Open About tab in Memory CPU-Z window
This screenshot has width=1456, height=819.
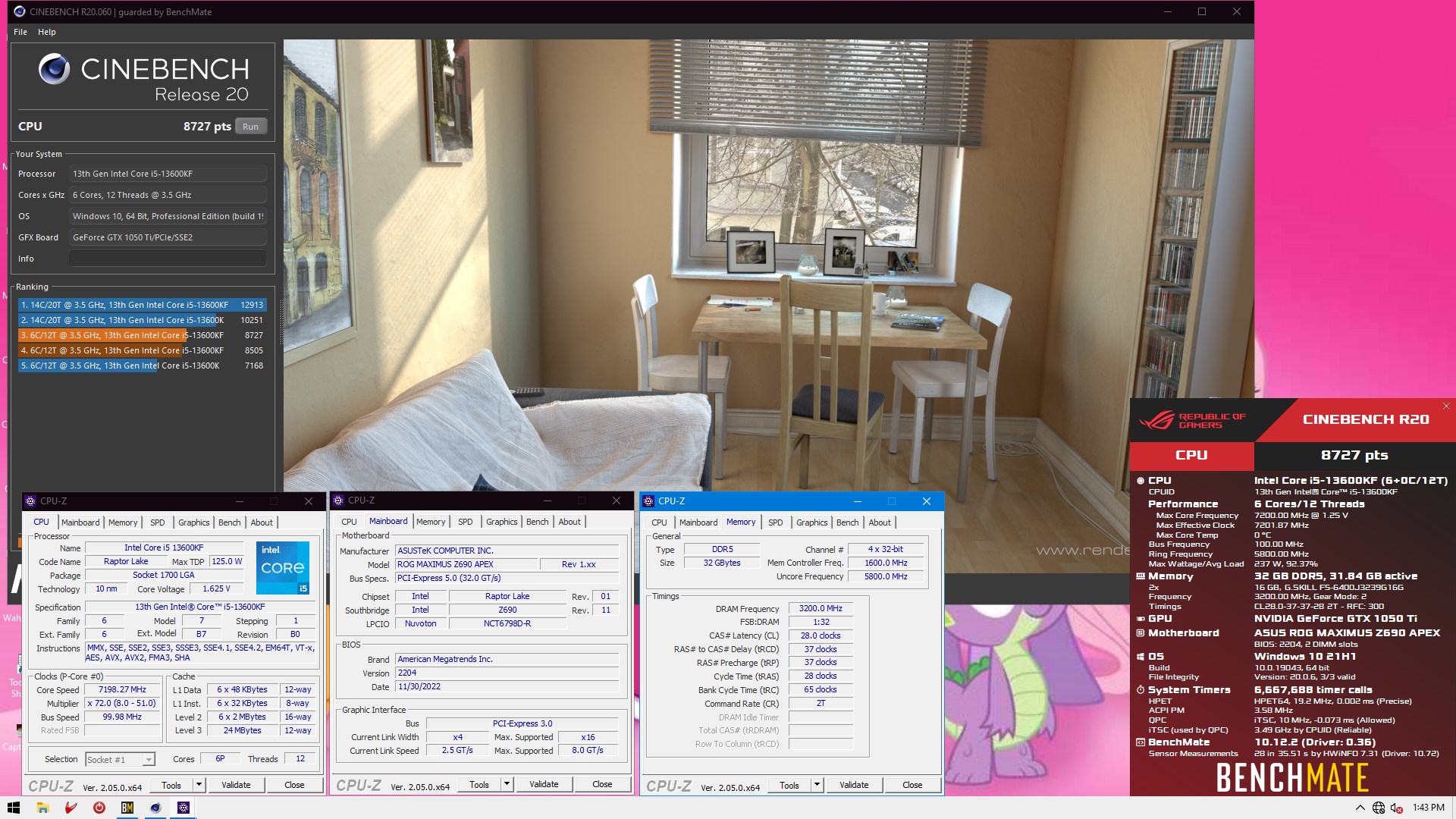(880, 522)
